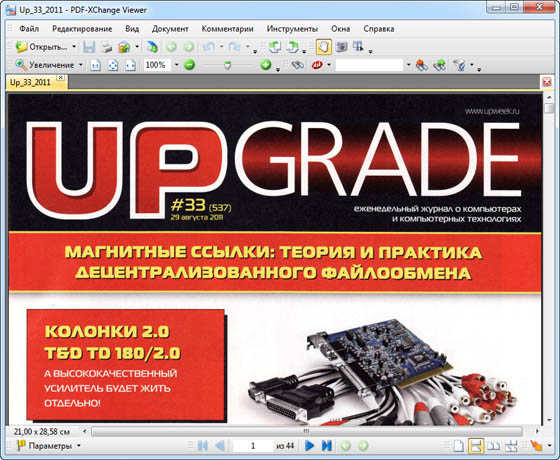Rotate page clockwise icon
560x460 pixels.
[x=293, y=47]
